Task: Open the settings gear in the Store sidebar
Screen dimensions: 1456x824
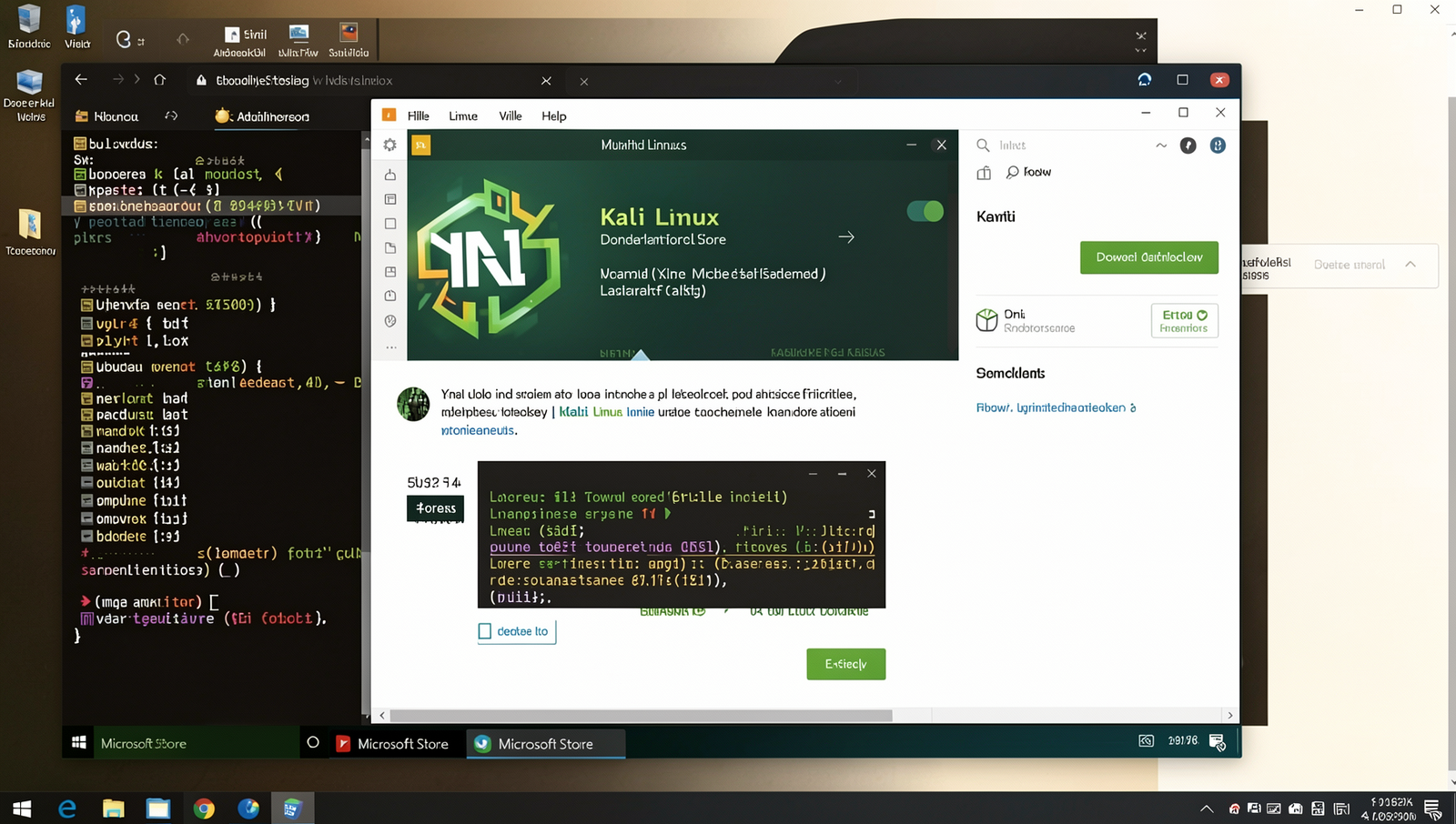Action: pos(390,145)
